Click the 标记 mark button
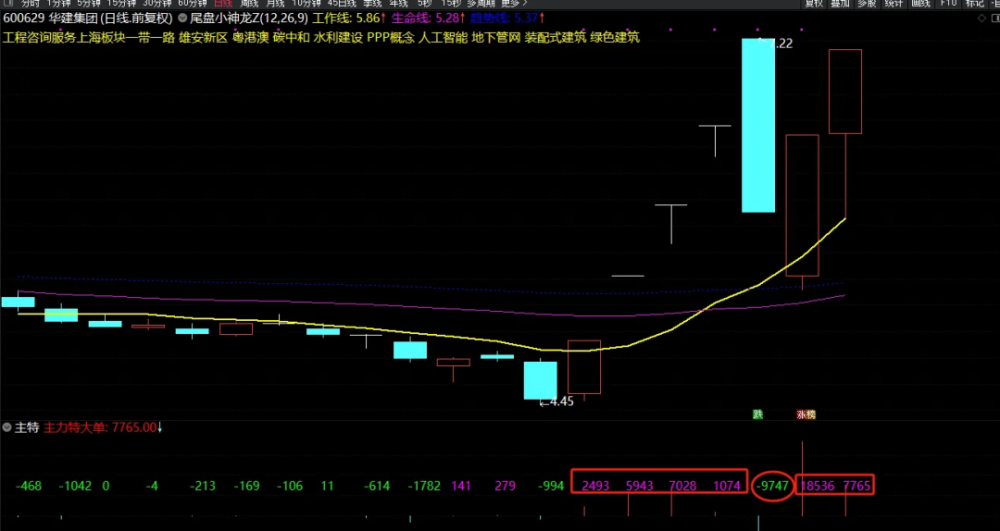 click(x=975, y=3)
